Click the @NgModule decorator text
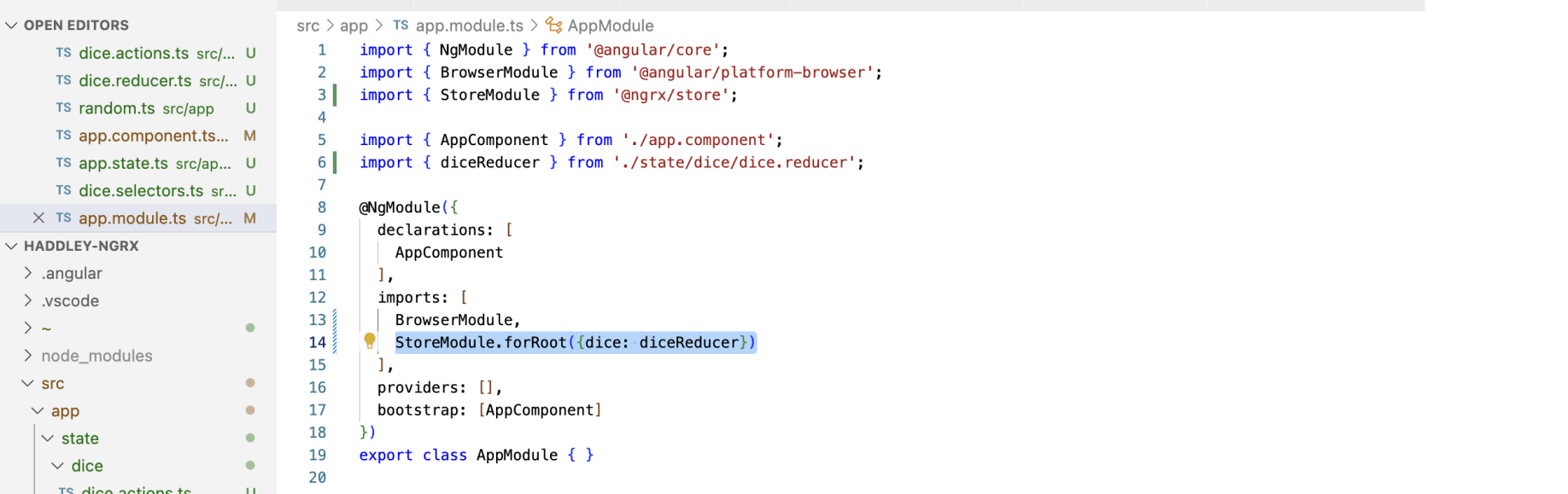This screenshot has width=1568, height=494. (400, 207)
